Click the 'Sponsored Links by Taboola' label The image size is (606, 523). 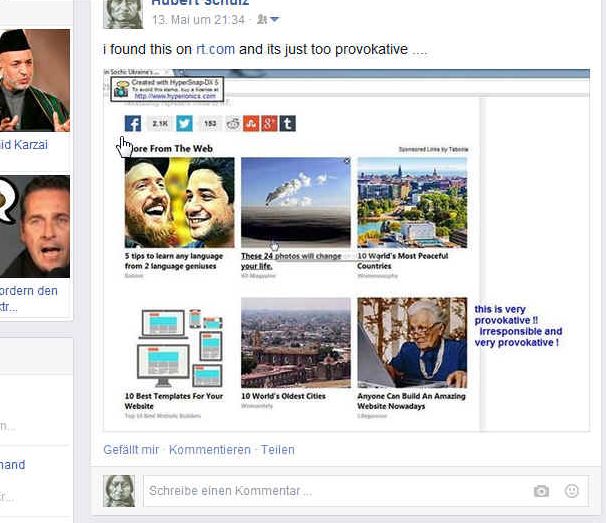click(433, 149)
